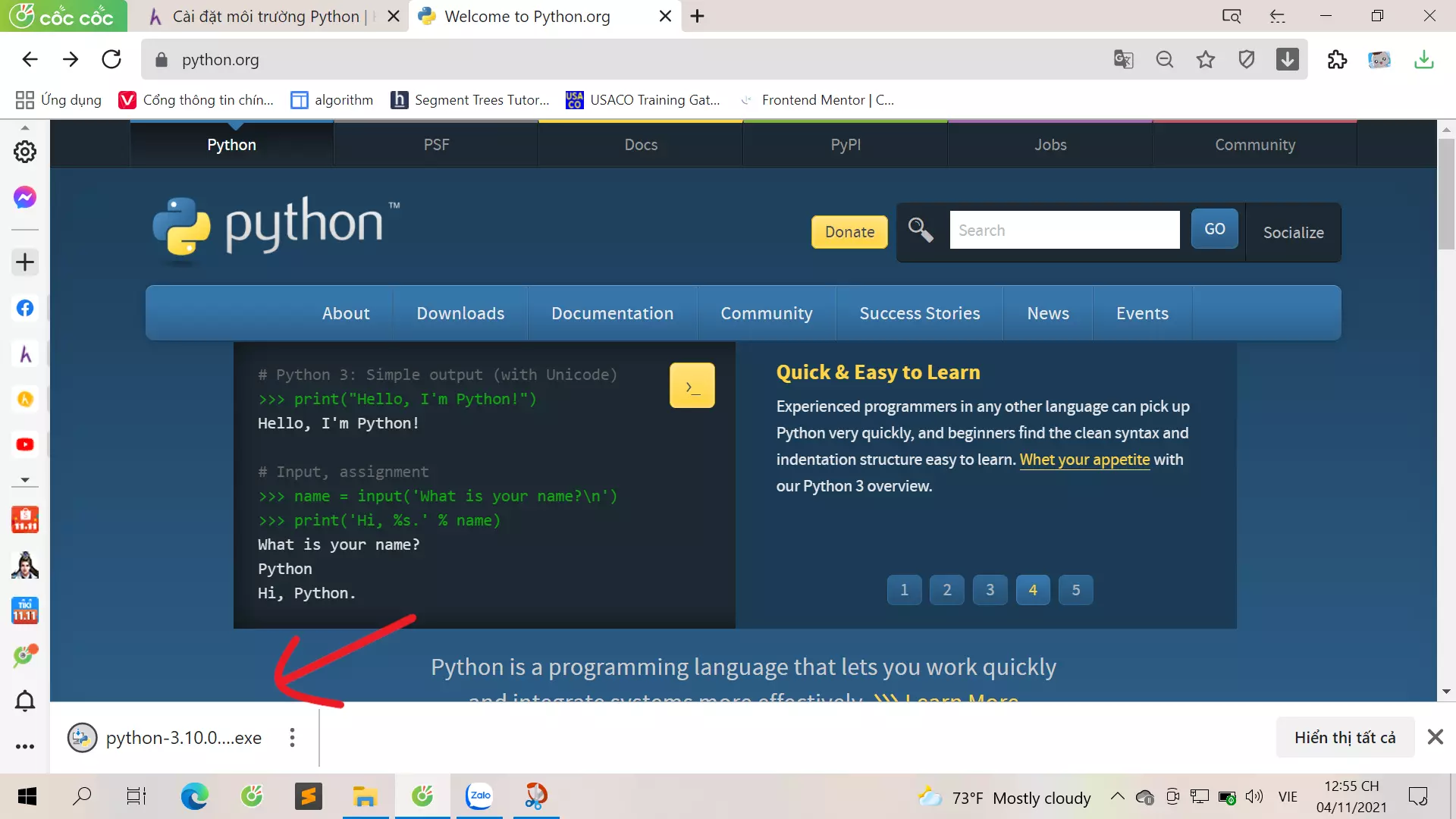Open the Downloads menu
The height and width of the screenshot is (819, 1456).
pos(460,313)
